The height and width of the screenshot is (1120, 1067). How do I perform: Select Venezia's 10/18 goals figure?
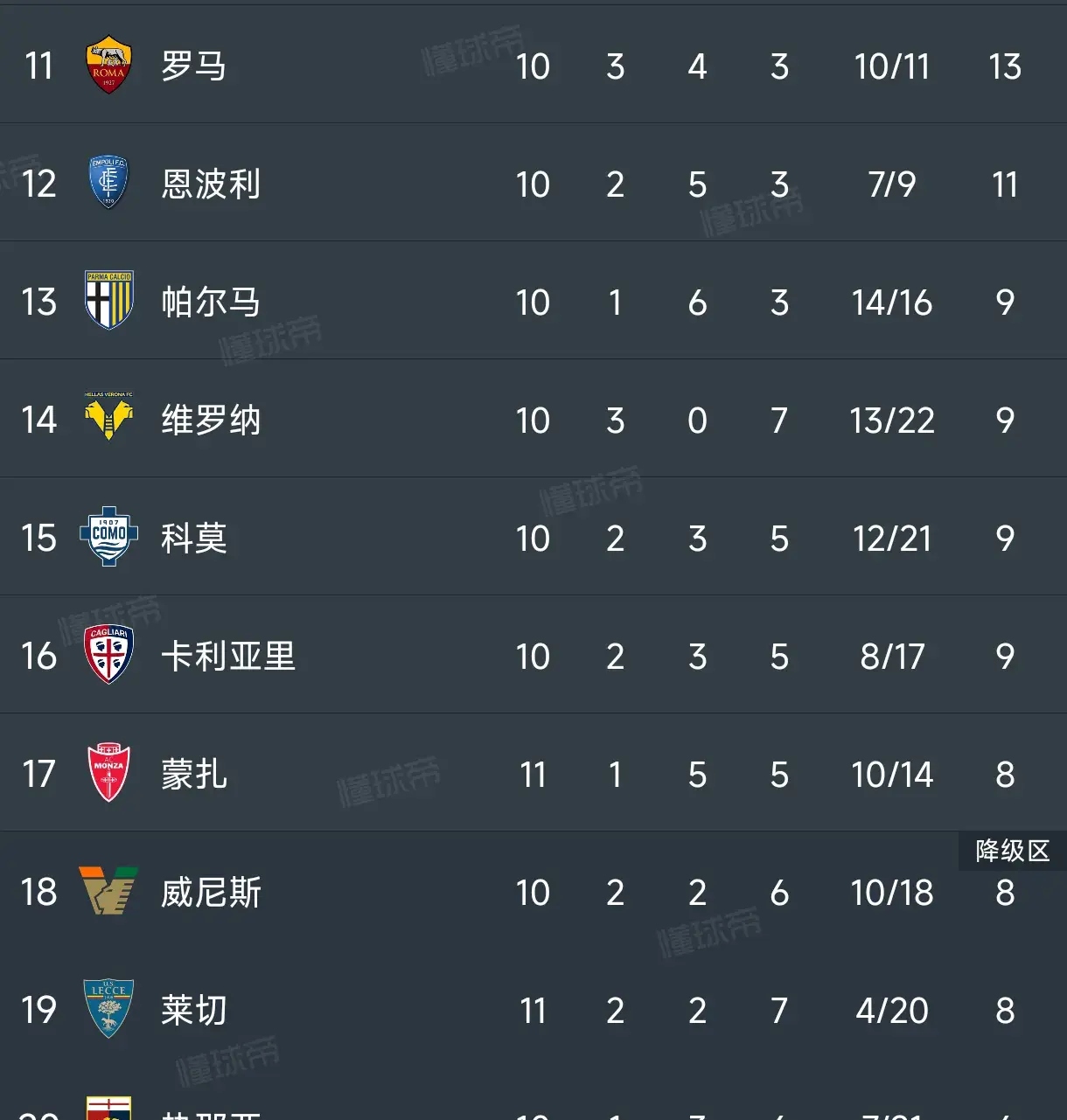[892, 893]
